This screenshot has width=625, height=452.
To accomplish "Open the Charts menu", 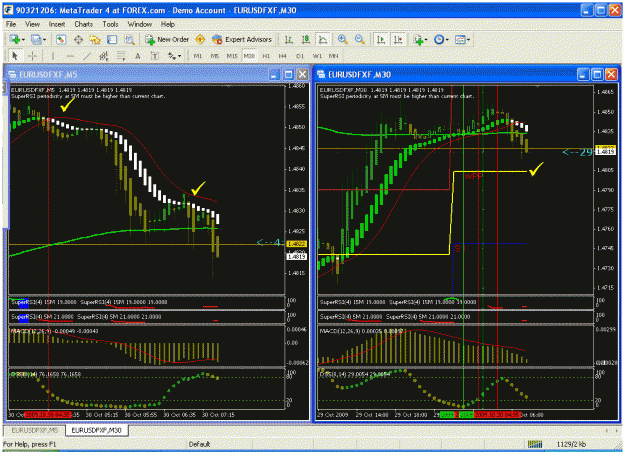I will pos(84,24).
